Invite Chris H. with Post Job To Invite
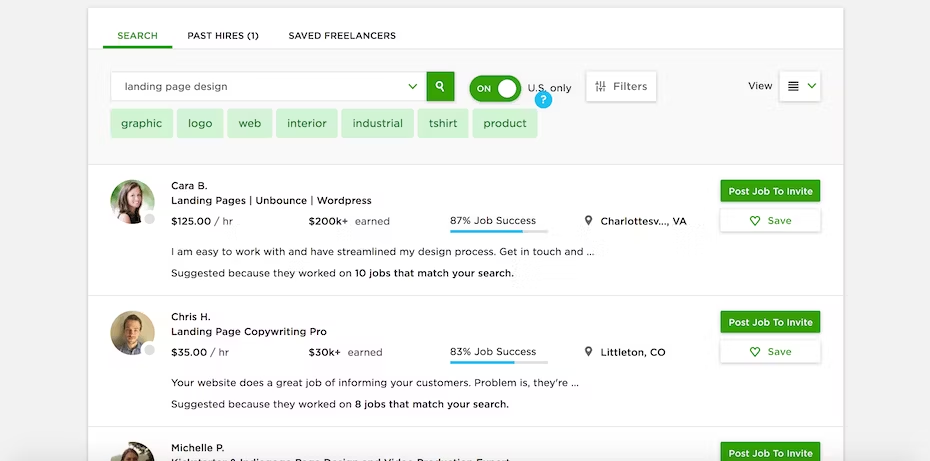 [770, 322]
